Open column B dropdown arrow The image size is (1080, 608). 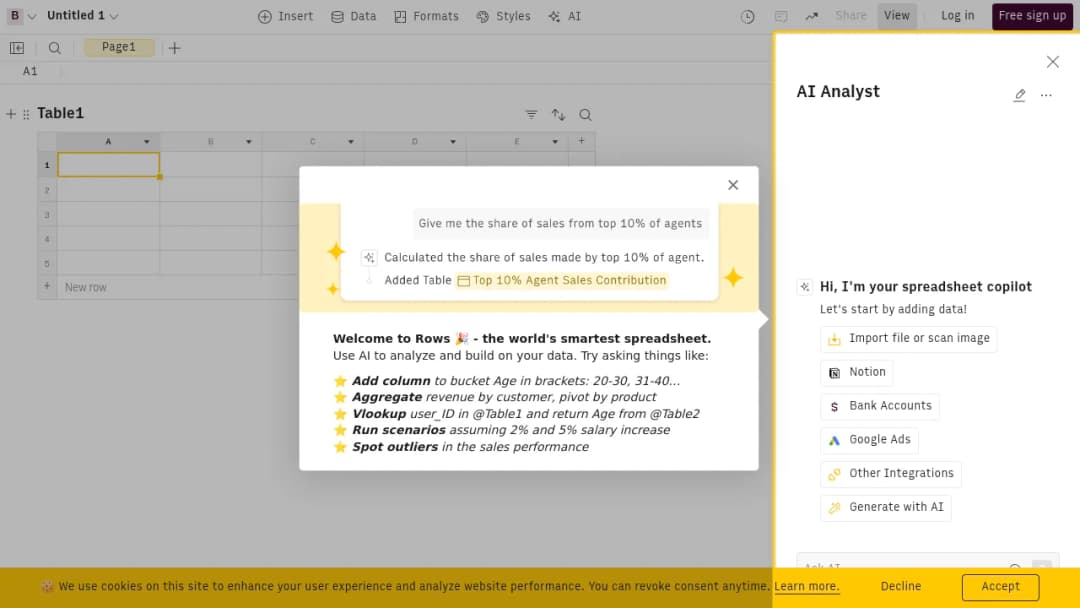[249, 142]
